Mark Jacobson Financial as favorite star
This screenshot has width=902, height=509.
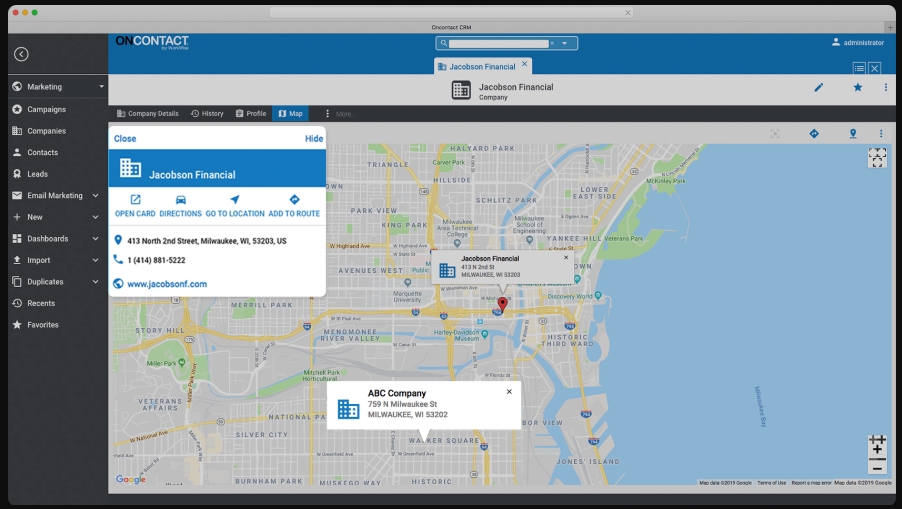click(x=858, y=87)
